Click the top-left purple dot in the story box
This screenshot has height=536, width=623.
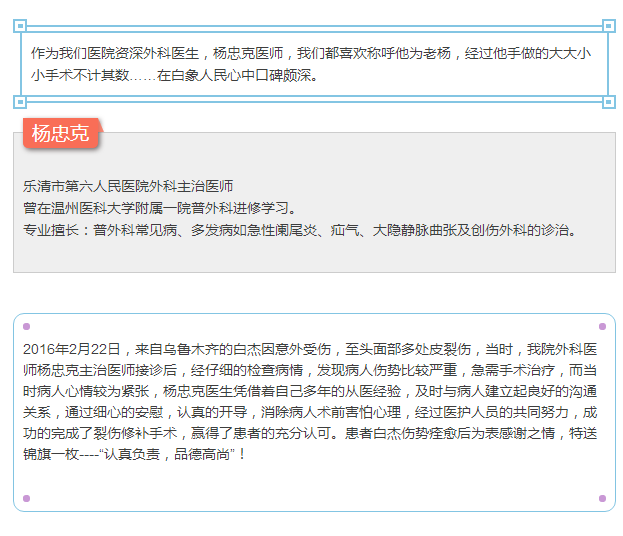(27, 327)
